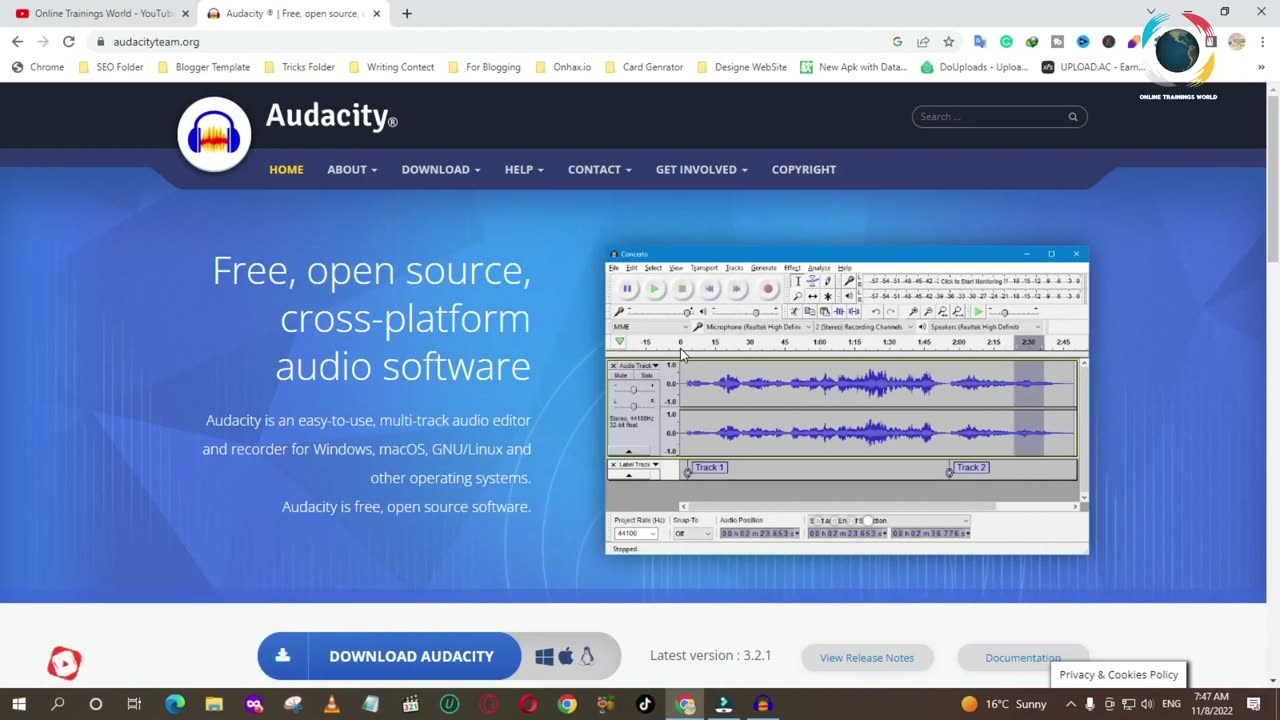Viewport: 1280px width, 720px height.
Task: Open the Grammarly extension icon
Action: tap(1006, 42)
